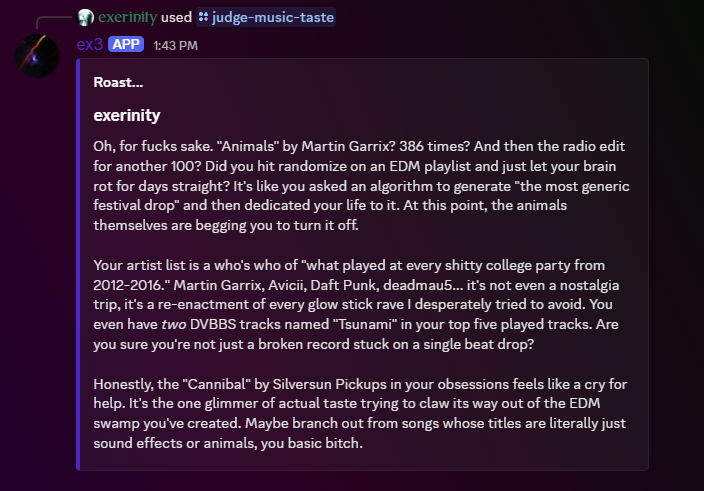Click the APP badge beside ex3
Screen dimensions: 704x491
coord(126,45)
